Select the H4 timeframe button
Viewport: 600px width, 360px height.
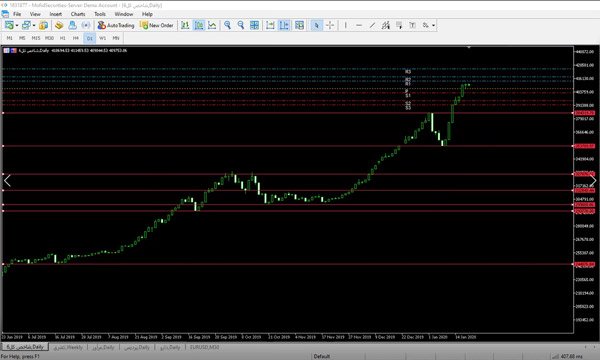(x=76, y=38)
